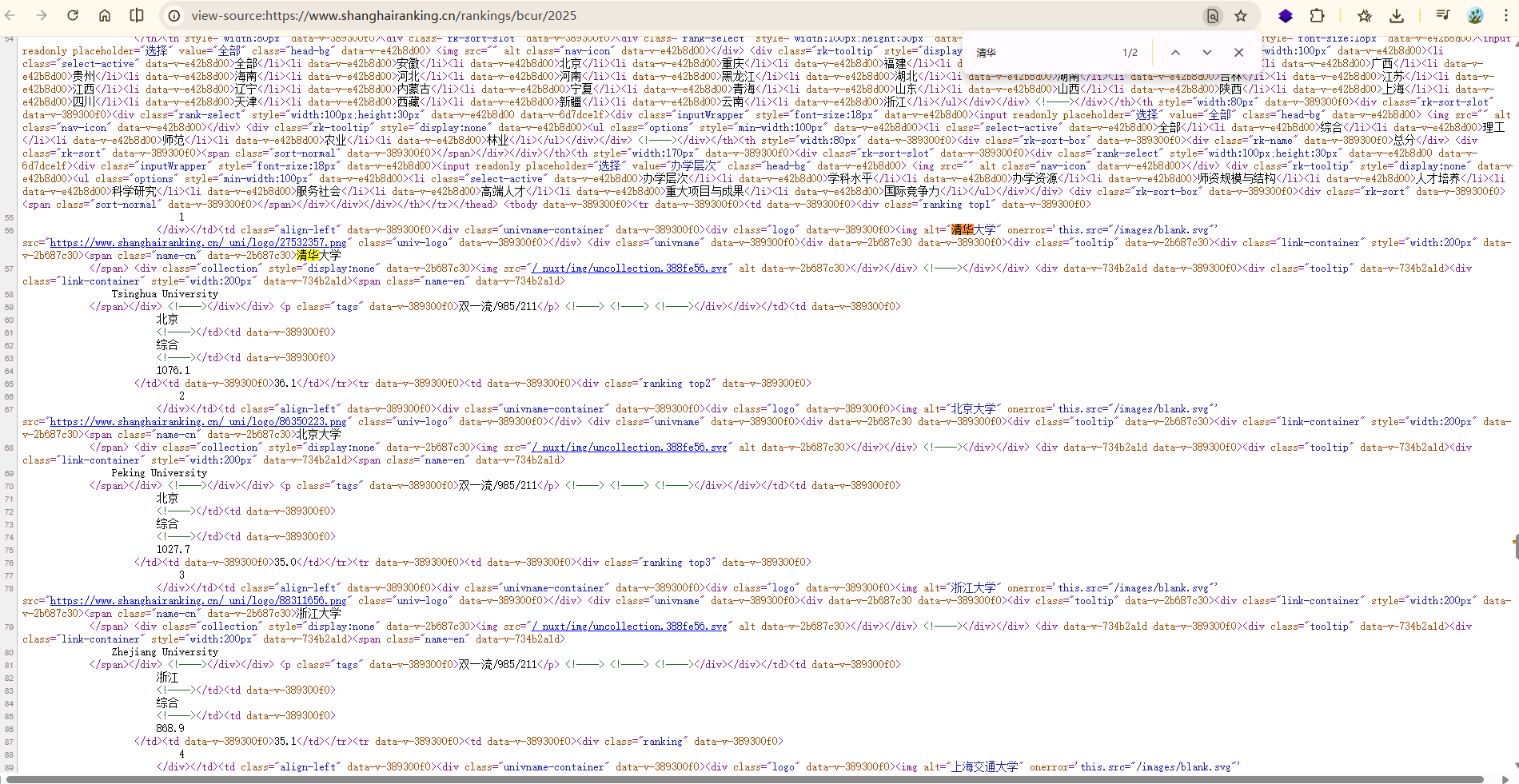Image resolution: width=1519 pixels, height=784 pixels.
Task: Bookmark this page with the star
Action: click(x=1241, y=15)
